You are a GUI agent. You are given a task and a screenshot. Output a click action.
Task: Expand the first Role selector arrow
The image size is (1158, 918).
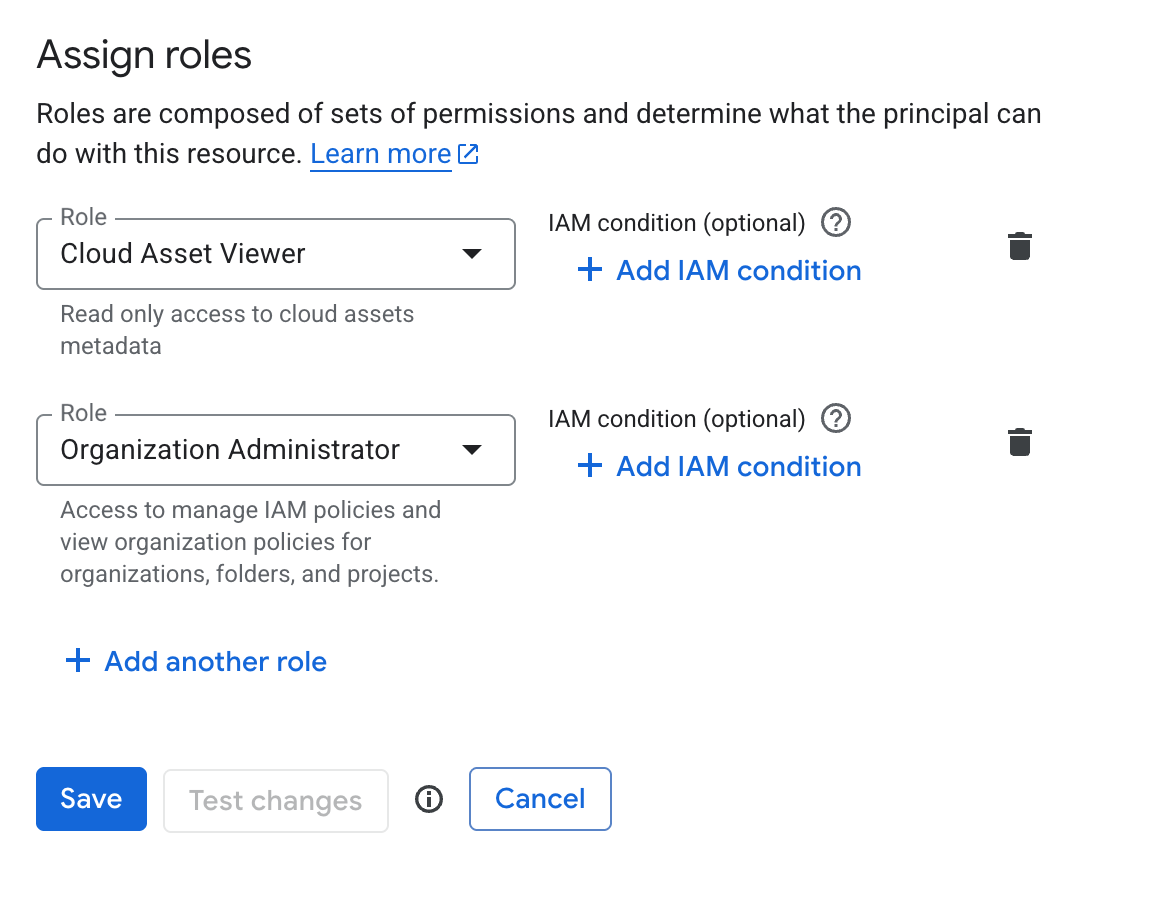tap(471, 254)
